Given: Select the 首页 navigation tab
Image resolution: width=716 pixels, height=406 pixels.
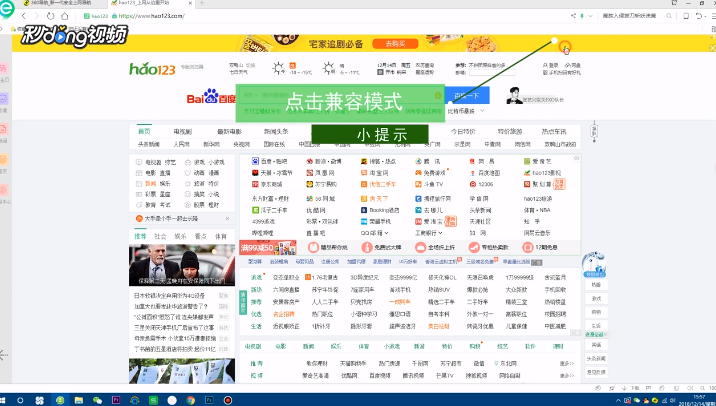Looking at the screenshot, I should [144, 132].
